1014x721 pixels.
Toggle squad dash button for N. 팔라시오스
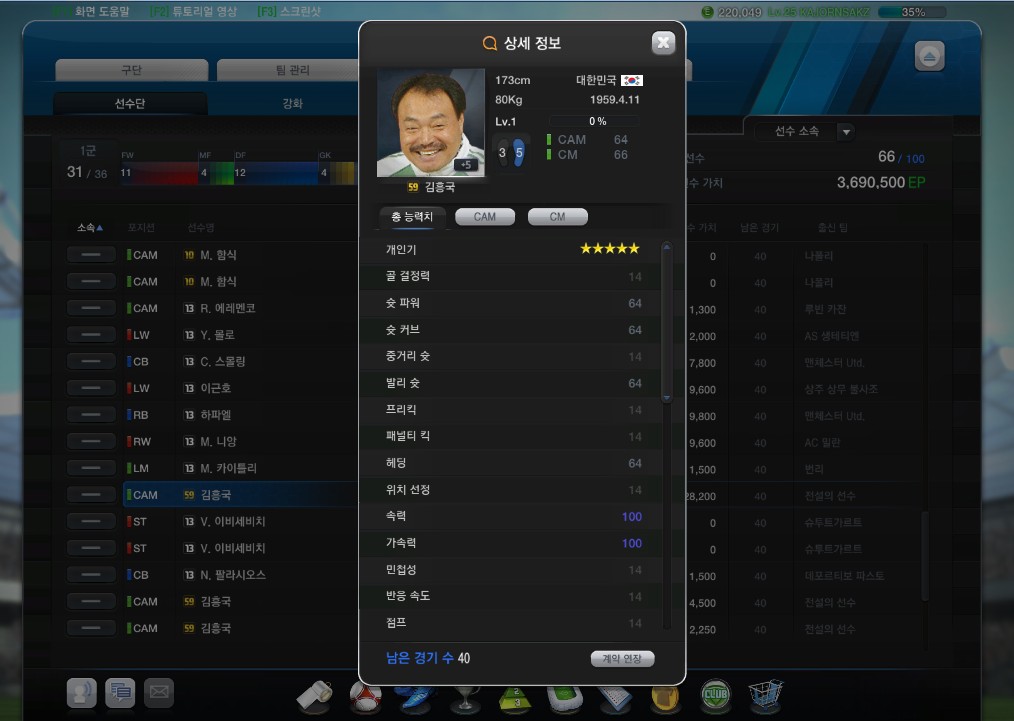point(91,575)
